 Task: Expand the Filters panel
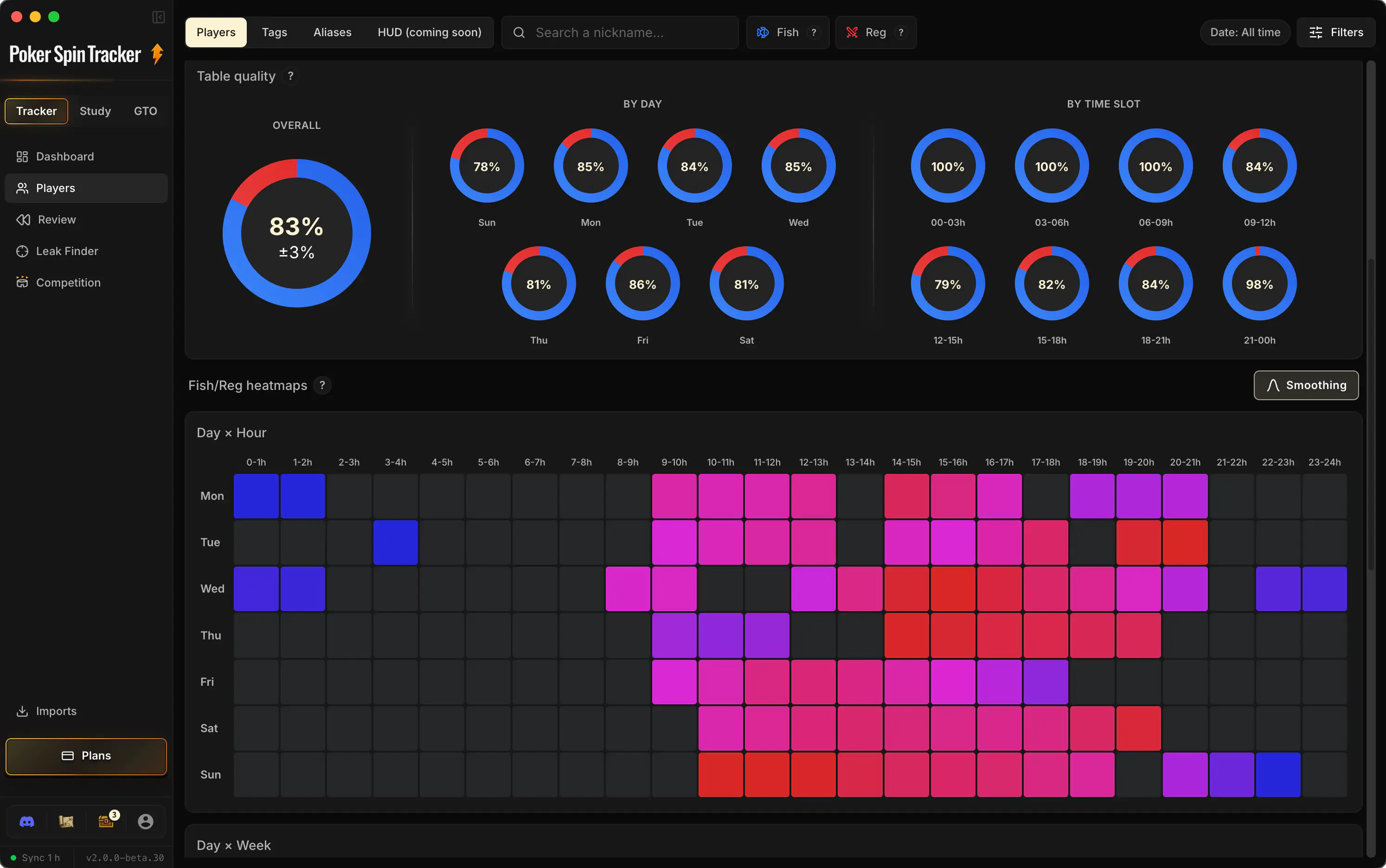point(1335,32)
